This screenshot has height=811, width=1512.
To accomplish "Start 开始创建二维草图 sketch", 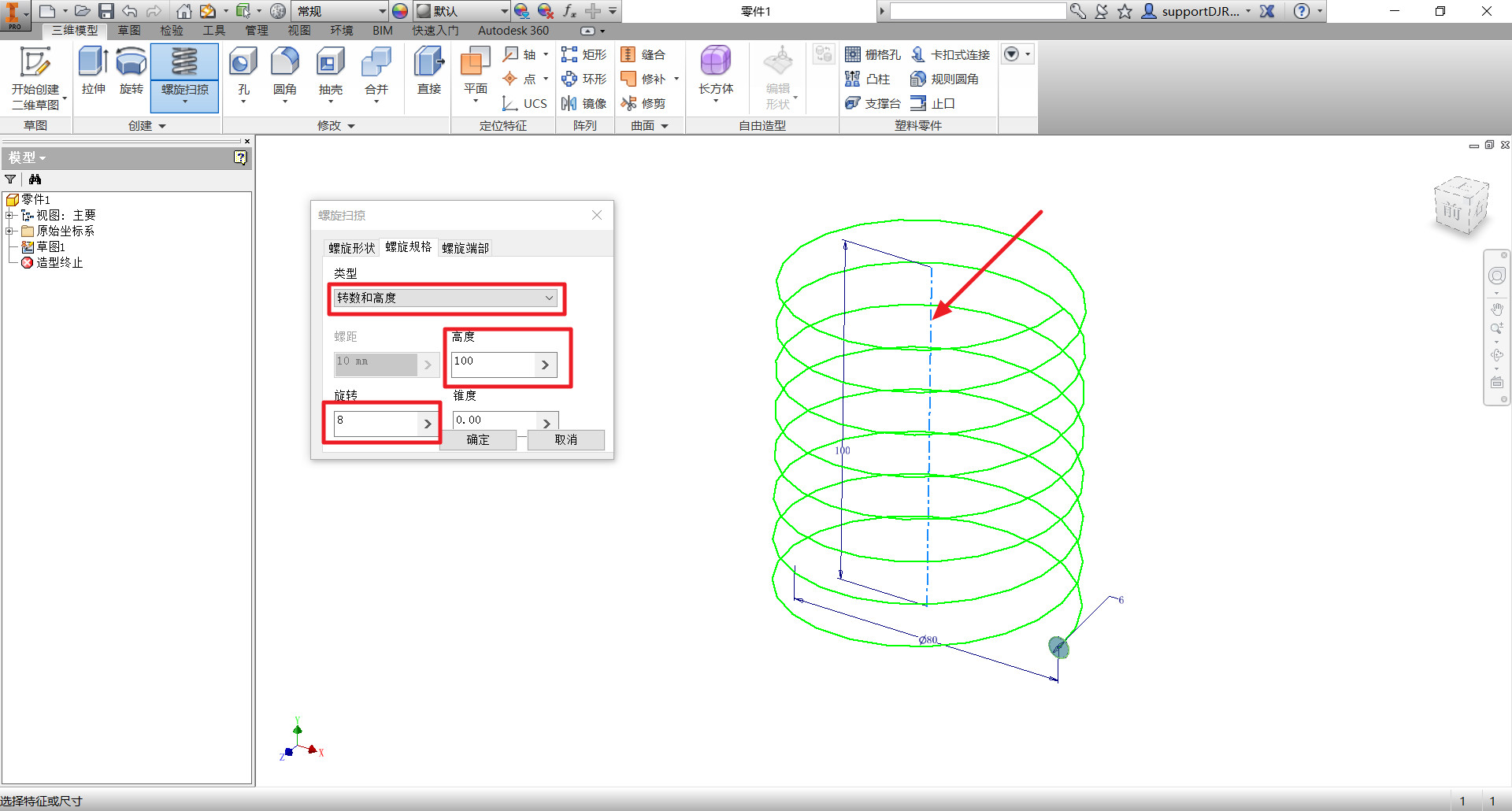I will point(35,77).
